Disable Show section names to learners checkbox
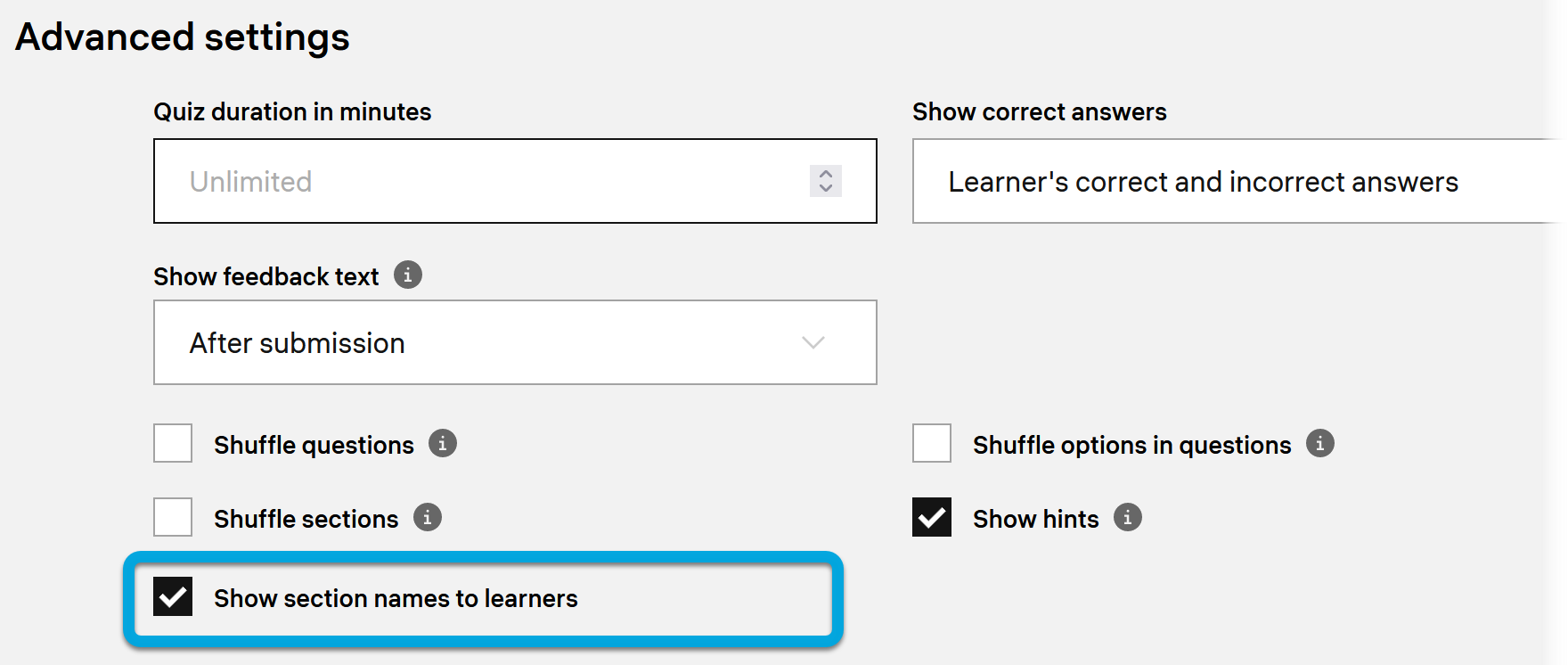The image size is (1568, 665). (173, 597)
